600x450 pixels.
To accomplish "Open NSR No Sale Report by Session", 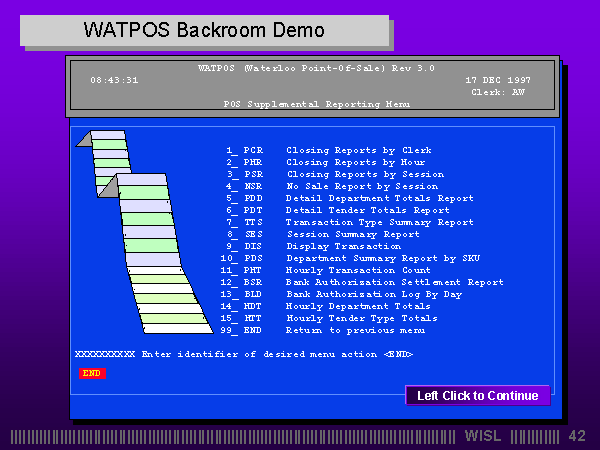I will pyautogui.click(x=330, y=186).
